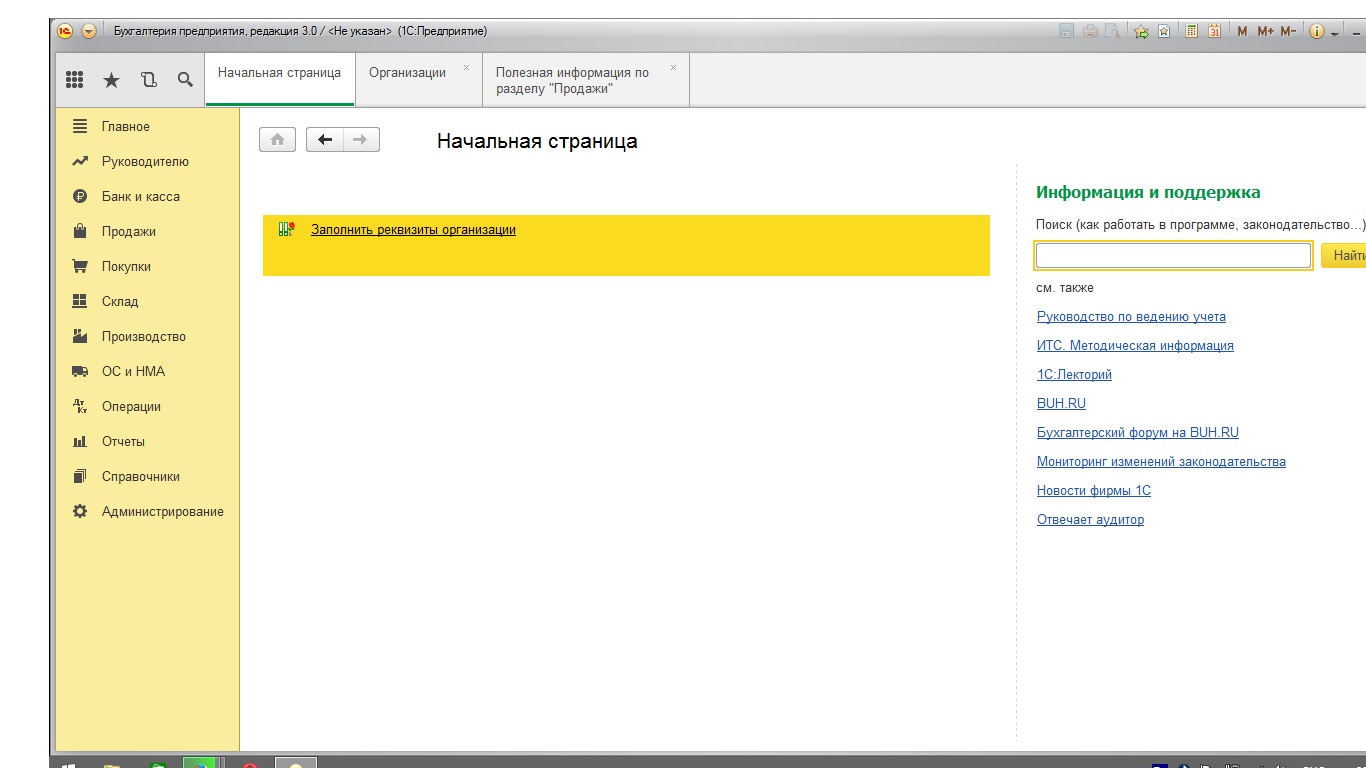Go back with left arrow button
Viewport: 1366px width, 768px height.
click(x=324, y=140)
